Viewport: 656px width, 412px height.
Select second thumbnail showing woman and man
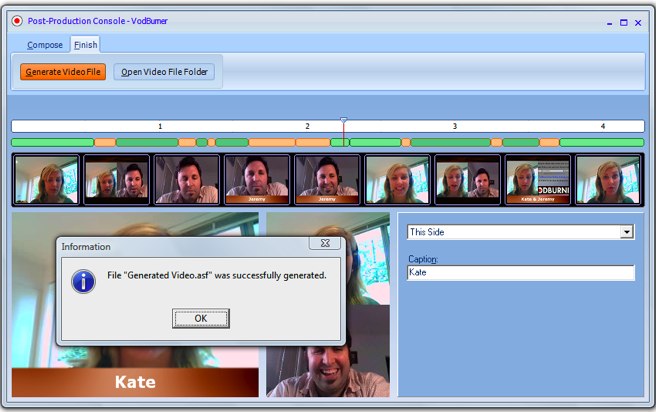click(116, 179)
